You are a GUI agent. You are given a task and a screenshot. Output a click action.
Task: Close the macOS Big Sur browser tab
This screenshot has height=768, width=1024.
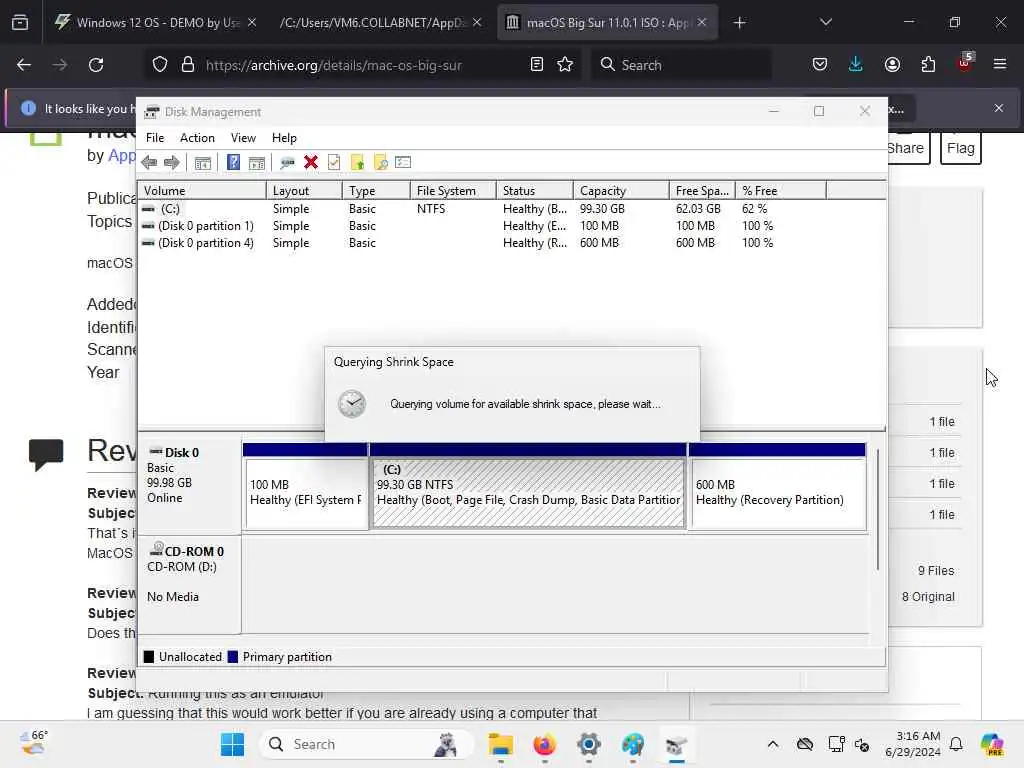(702, 22)
